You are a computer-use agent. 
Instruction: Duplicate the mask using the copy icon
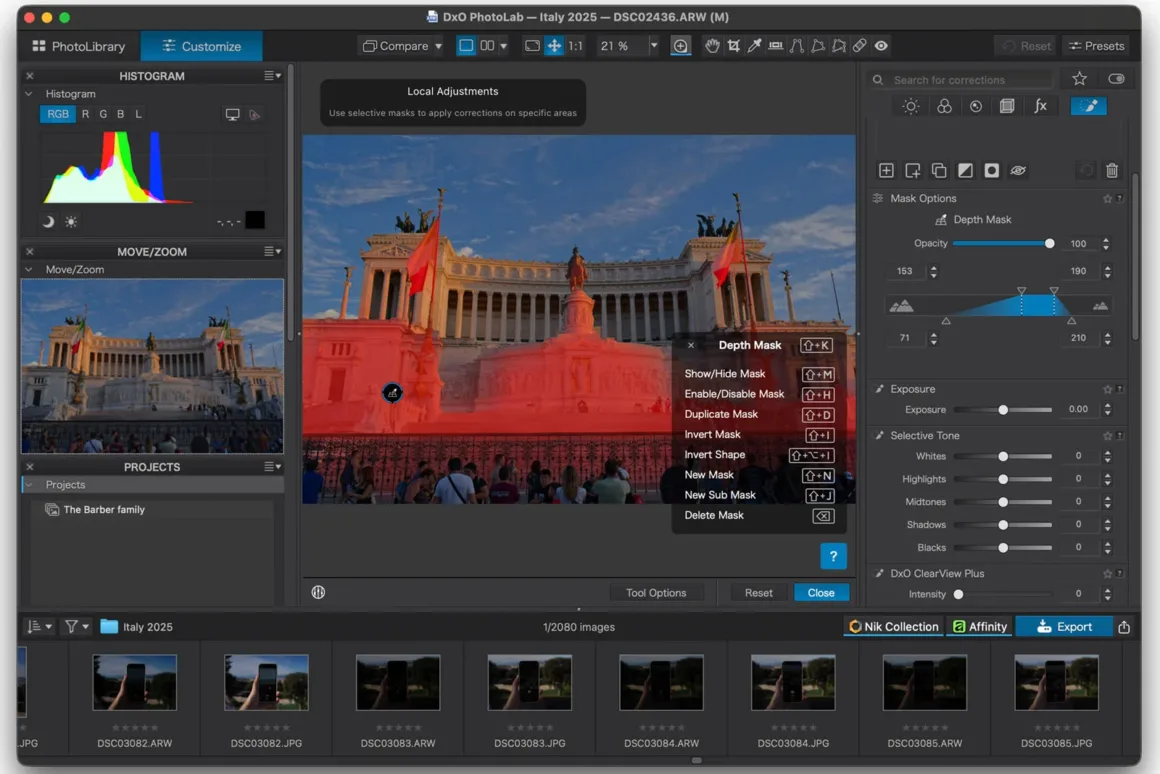939,171
